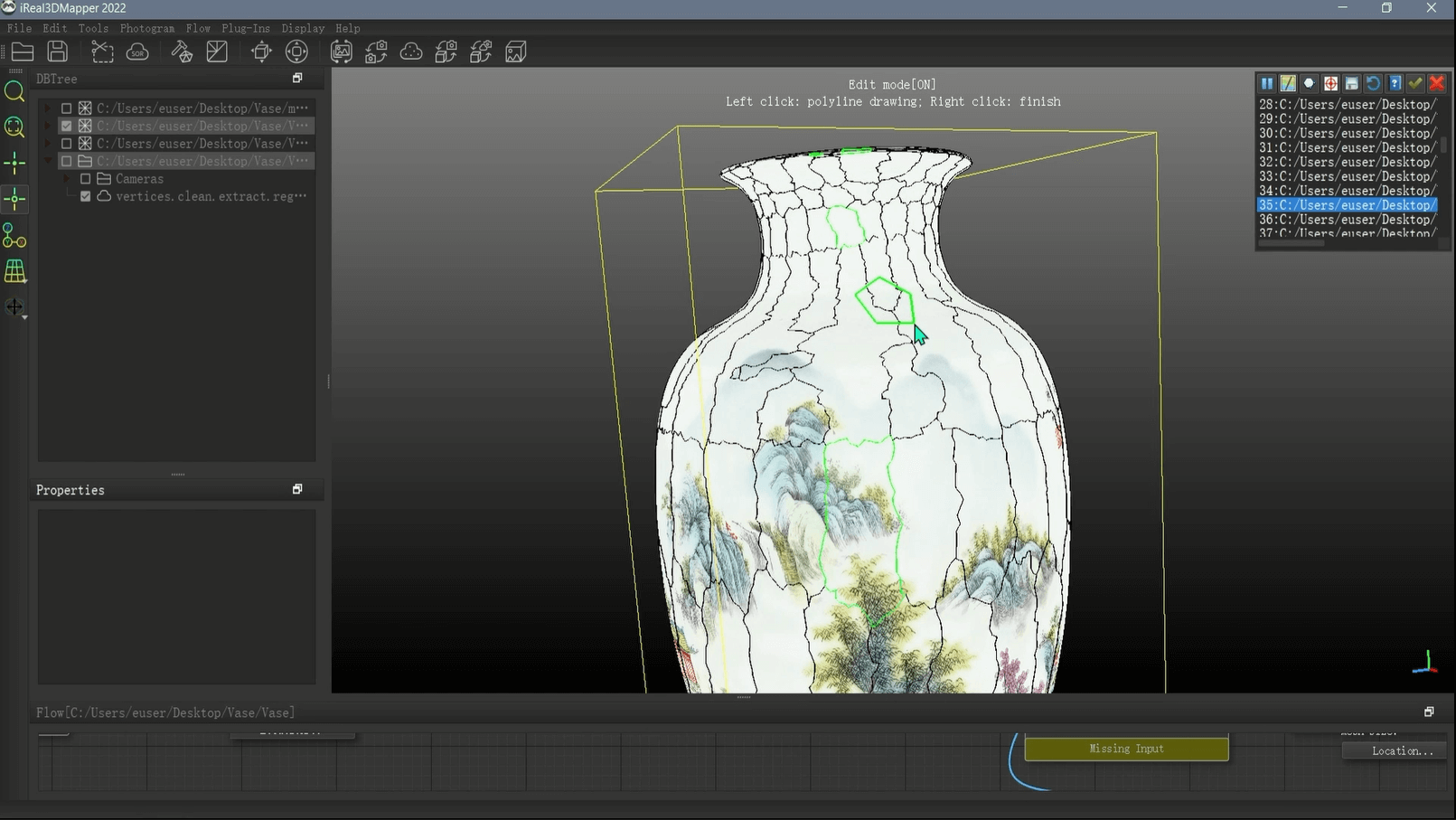This screenshot has height=820, width=1456.
Task: Untick the checked second DBTree path row
Action: click(66, 126)
